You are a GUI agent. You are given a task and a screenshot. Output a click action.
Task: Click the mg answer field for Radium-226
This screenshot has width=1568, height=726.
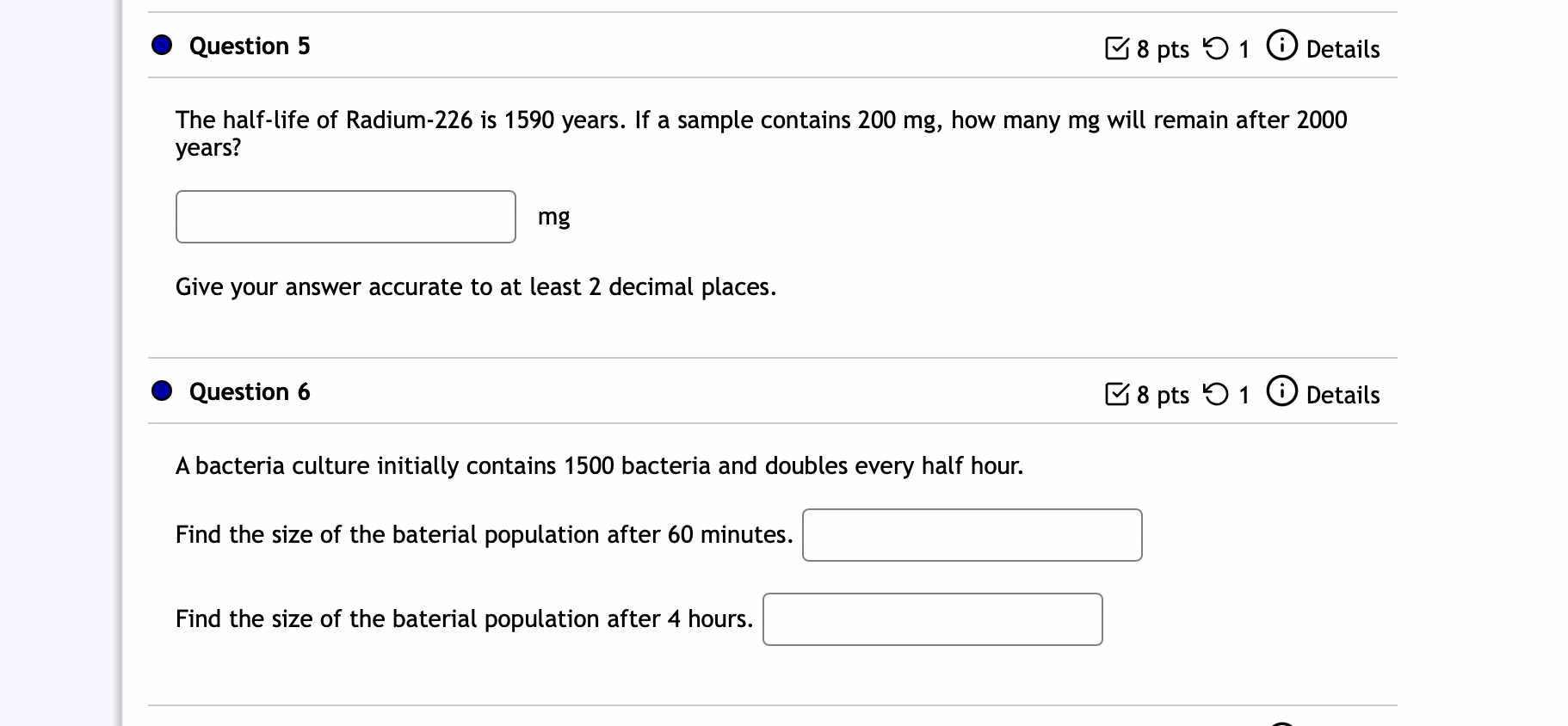pos(346,217)
